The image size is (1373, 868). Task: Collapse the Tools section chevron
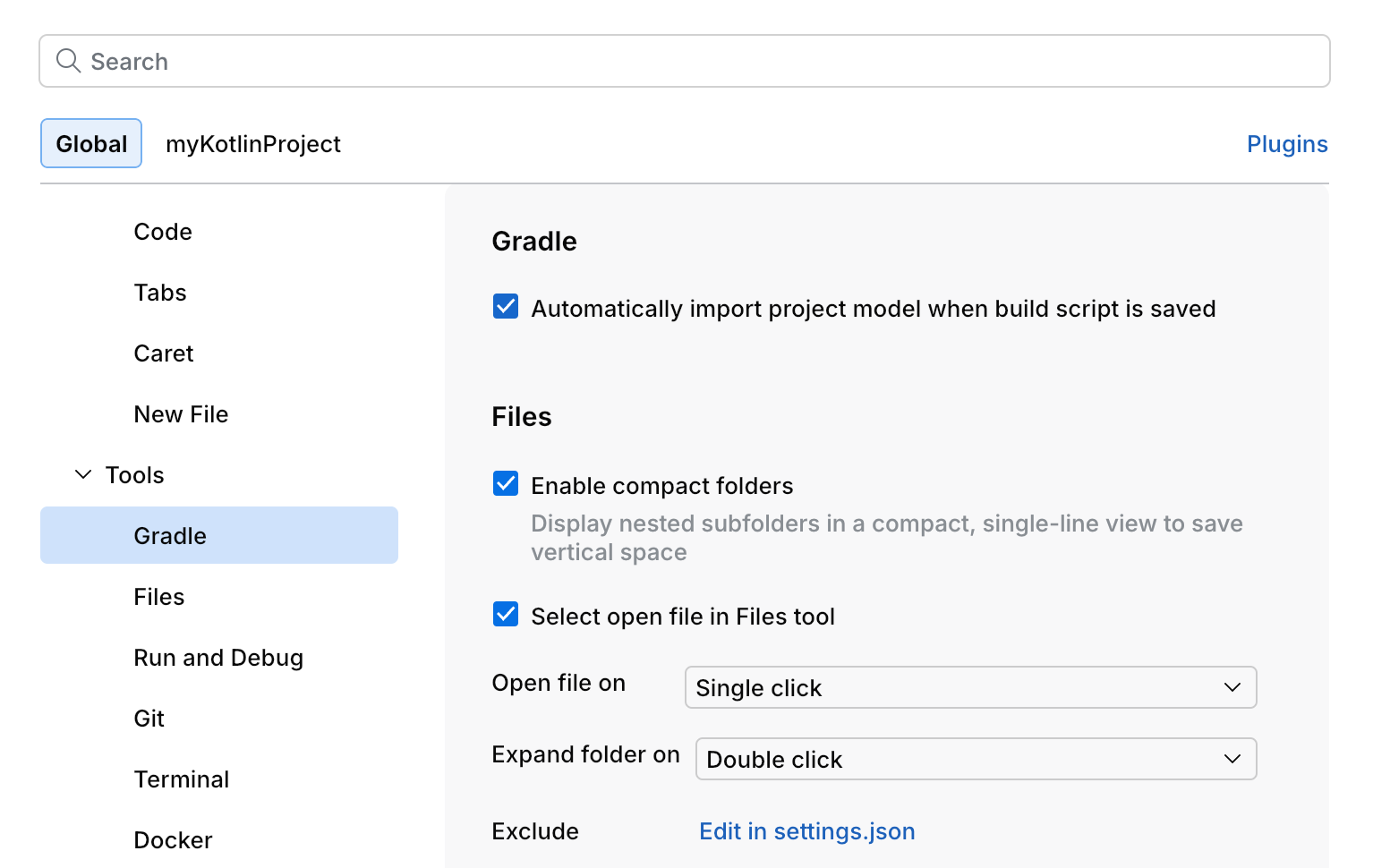point(82,474)
